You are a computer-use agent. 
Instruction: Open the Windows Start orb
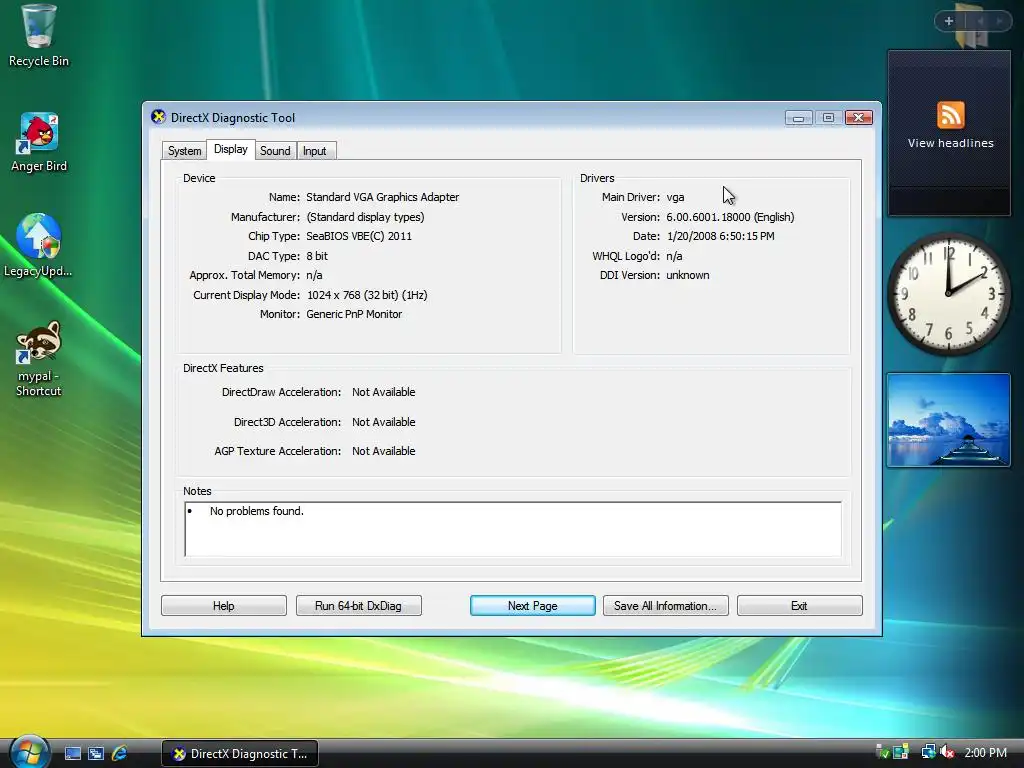(x=29, y=752)
